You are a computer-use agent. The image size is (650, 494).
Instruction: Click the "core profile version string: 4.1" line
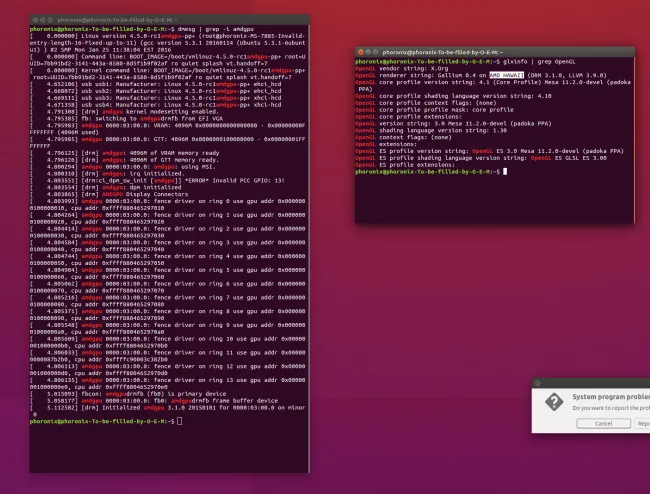pos(493,85)
